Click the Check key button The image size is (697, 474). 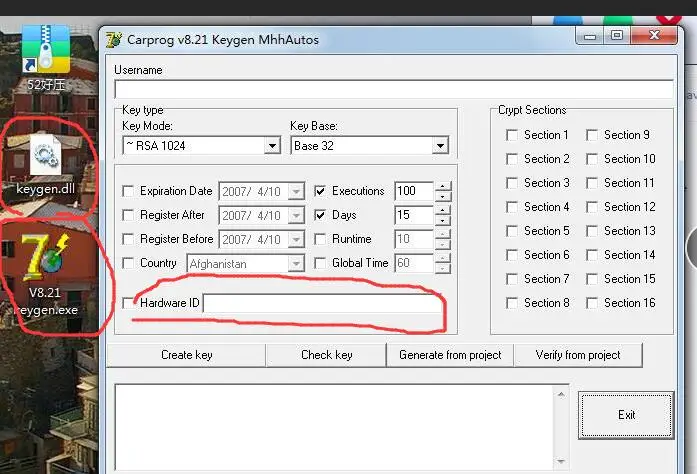pyautogui.click(x=327, y=355)
